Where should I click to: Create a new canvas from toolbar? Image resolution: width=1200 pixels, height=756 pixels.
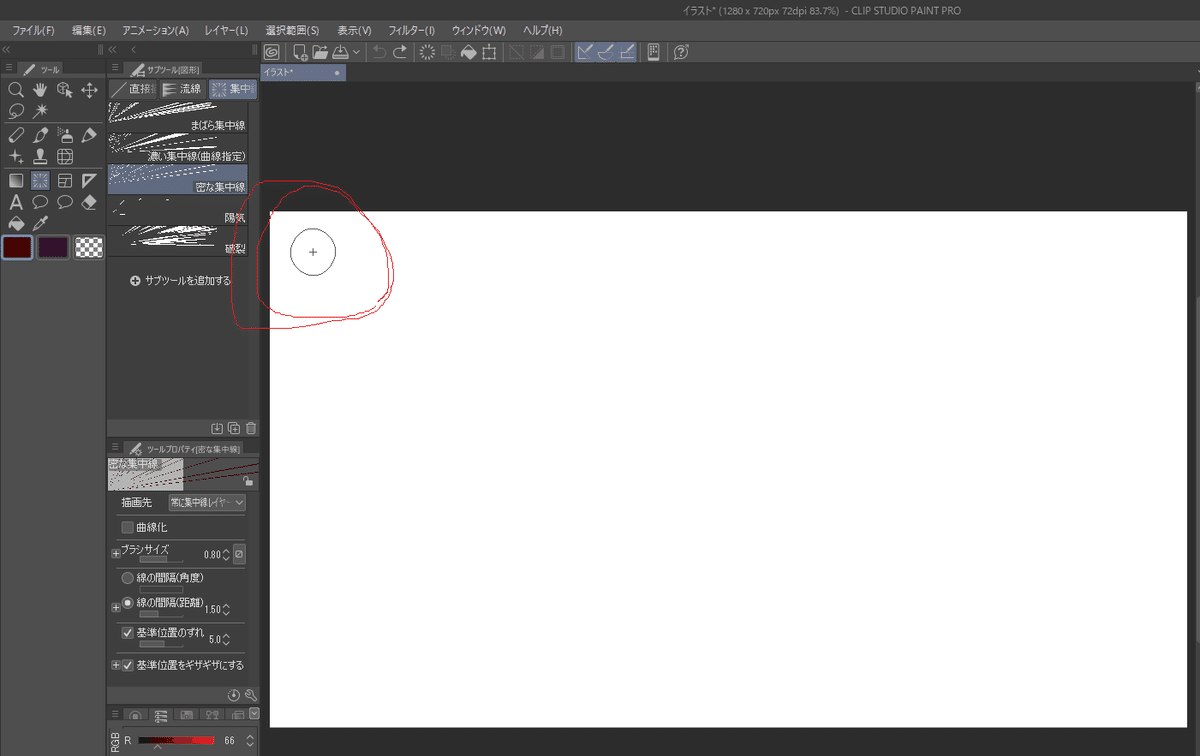point(300,52)
